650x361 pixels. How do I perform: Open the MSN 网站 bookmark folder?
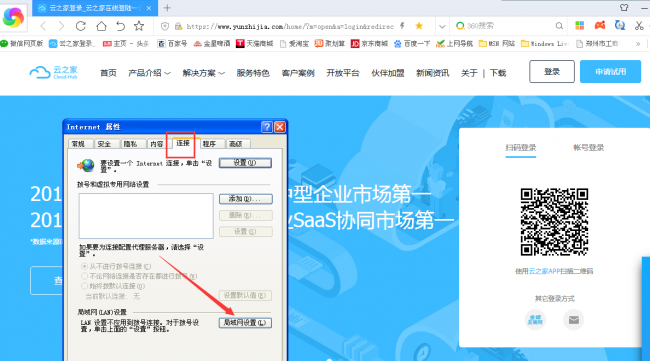(497, 44)
